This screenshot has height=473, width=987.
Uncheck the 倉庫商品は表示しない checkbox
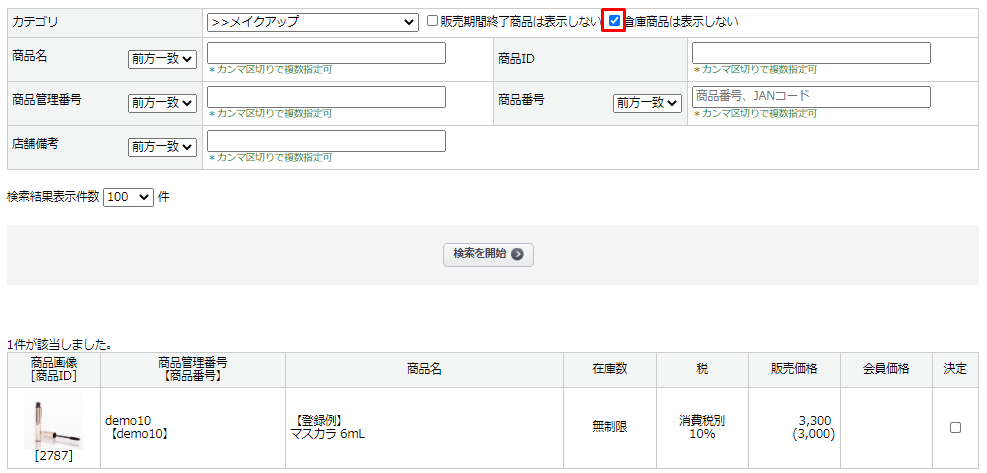click(615, 21)
